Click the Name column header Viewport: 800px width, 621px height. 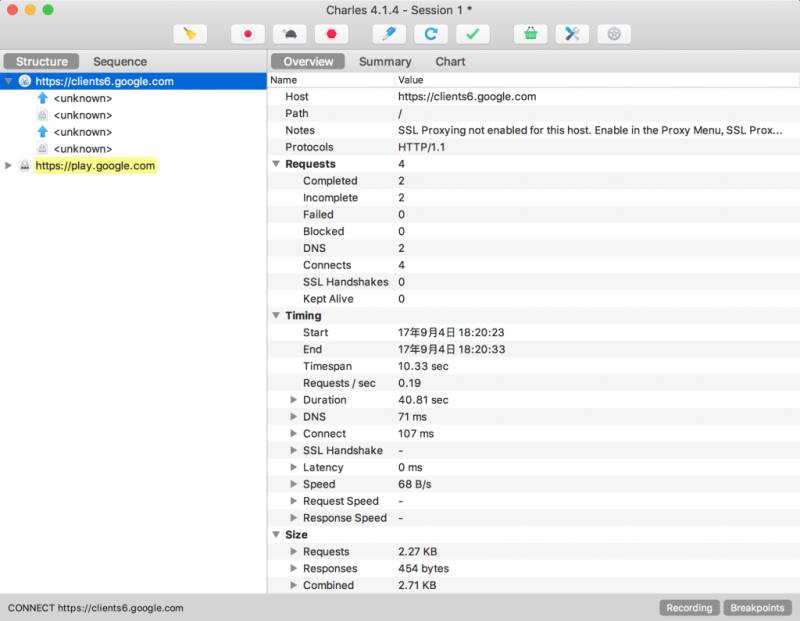pyautogui.click(x=332, y=80)
